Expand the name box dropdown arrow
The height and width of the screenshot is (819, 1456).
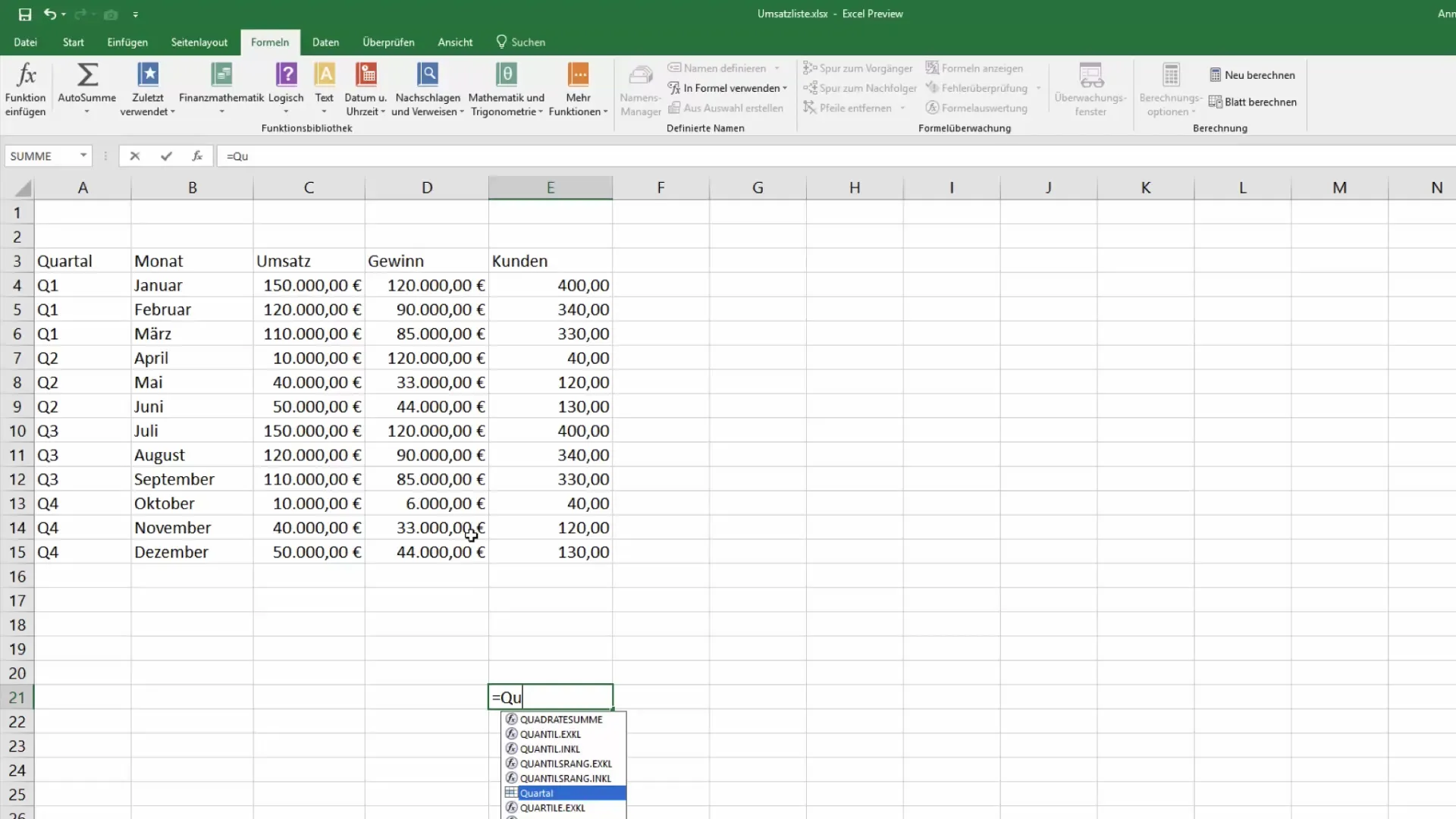pyautogui.click(x=83, y=156)
